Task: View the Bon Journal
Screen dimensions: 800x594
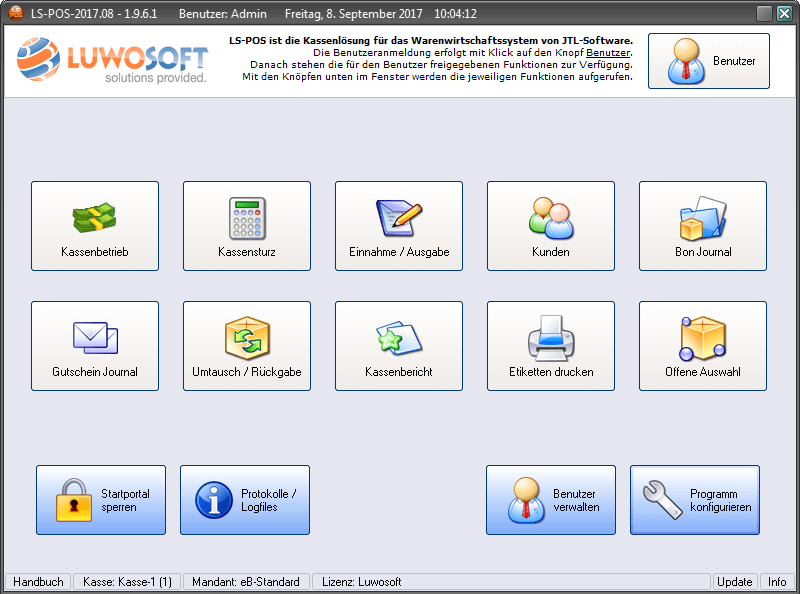Action: pyautogui.click(x=703, y=226)
